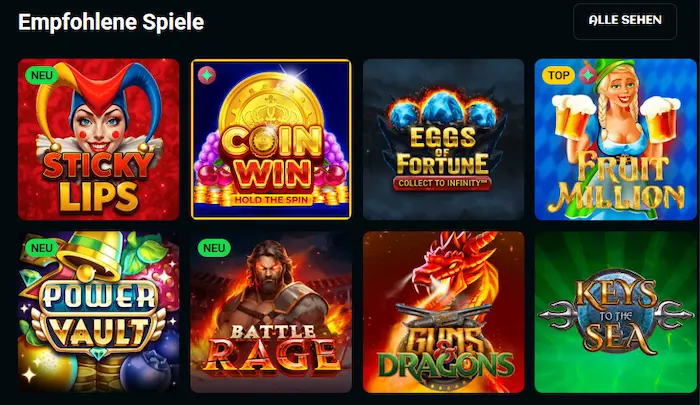
Task: Click the NEU badge on Power Vault
Action: (x=42, y=248)
